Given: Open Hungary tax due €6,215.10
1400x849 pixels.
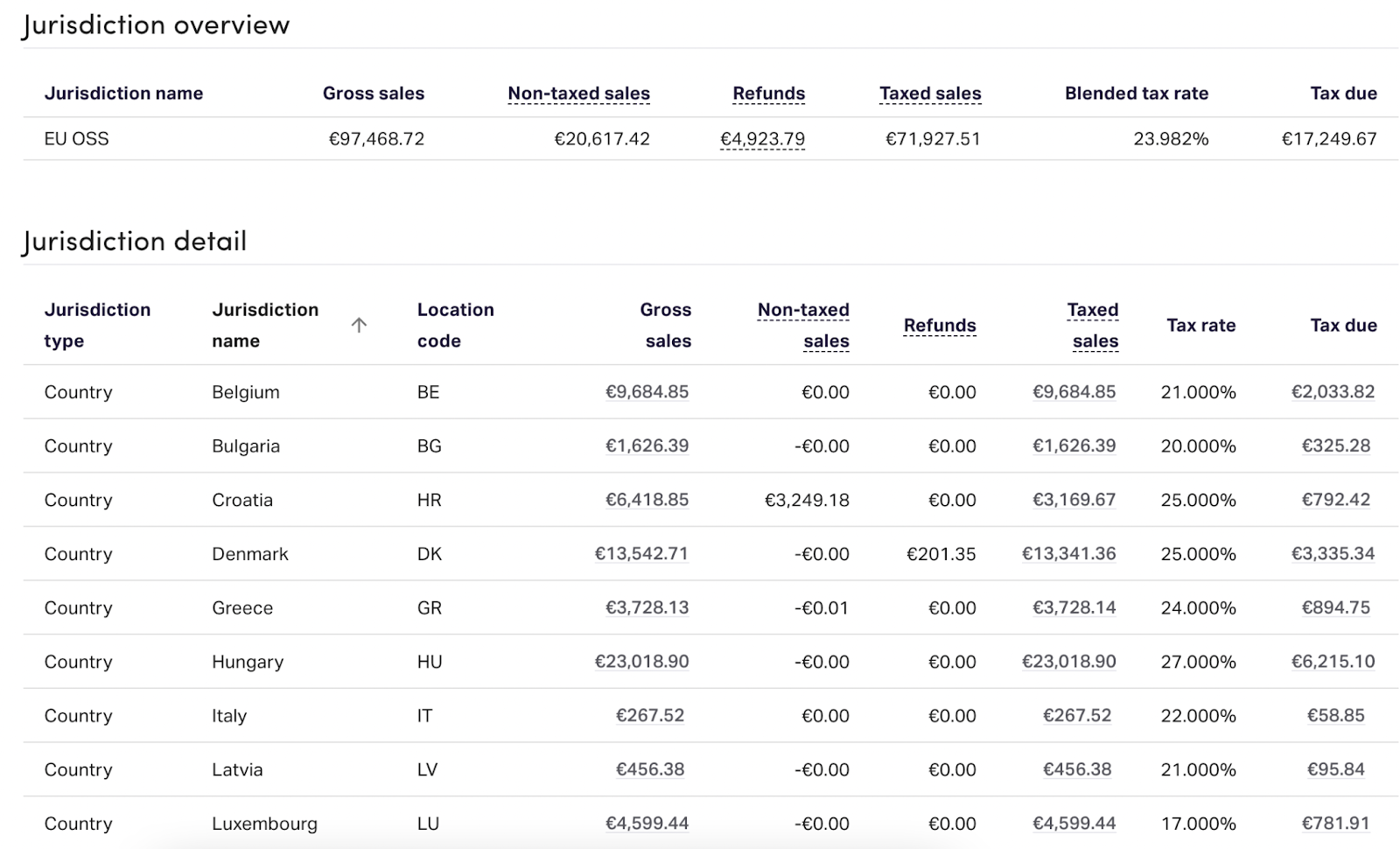Looking at the screenshot, I should point(1333,662).
